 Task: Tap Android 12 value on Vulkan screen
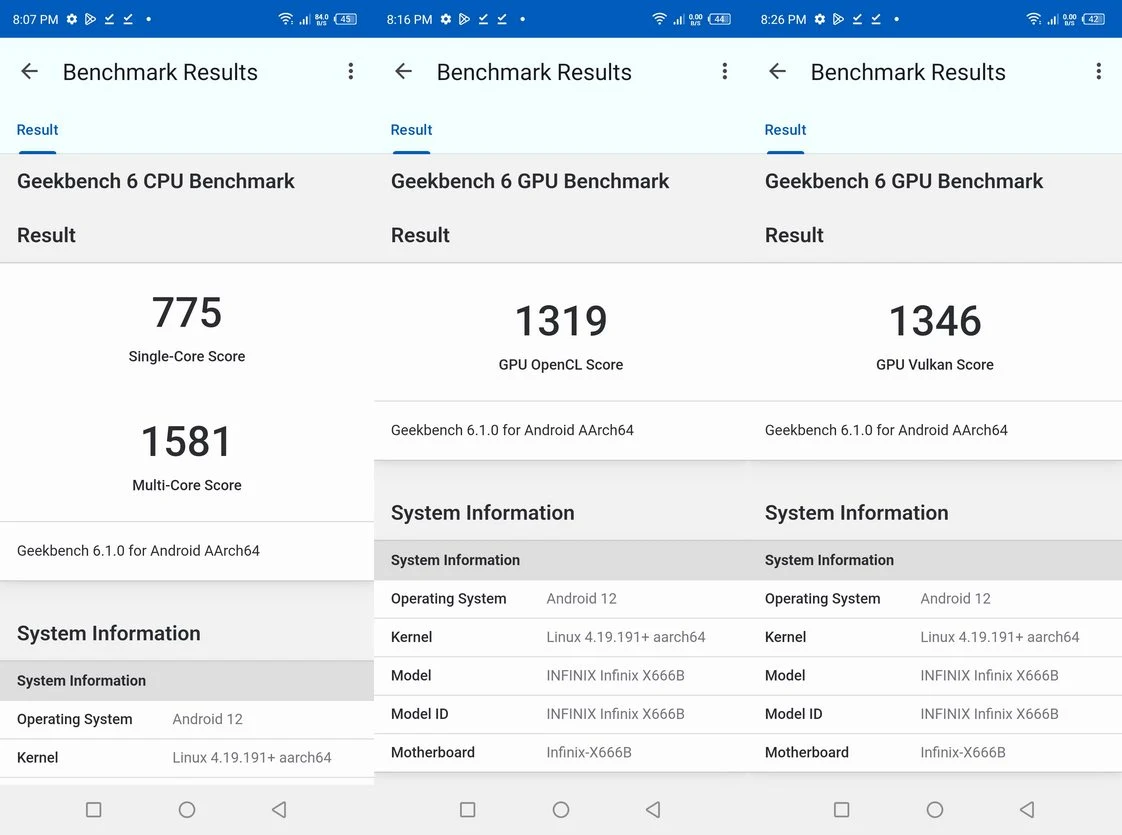[x=955, y=599]
